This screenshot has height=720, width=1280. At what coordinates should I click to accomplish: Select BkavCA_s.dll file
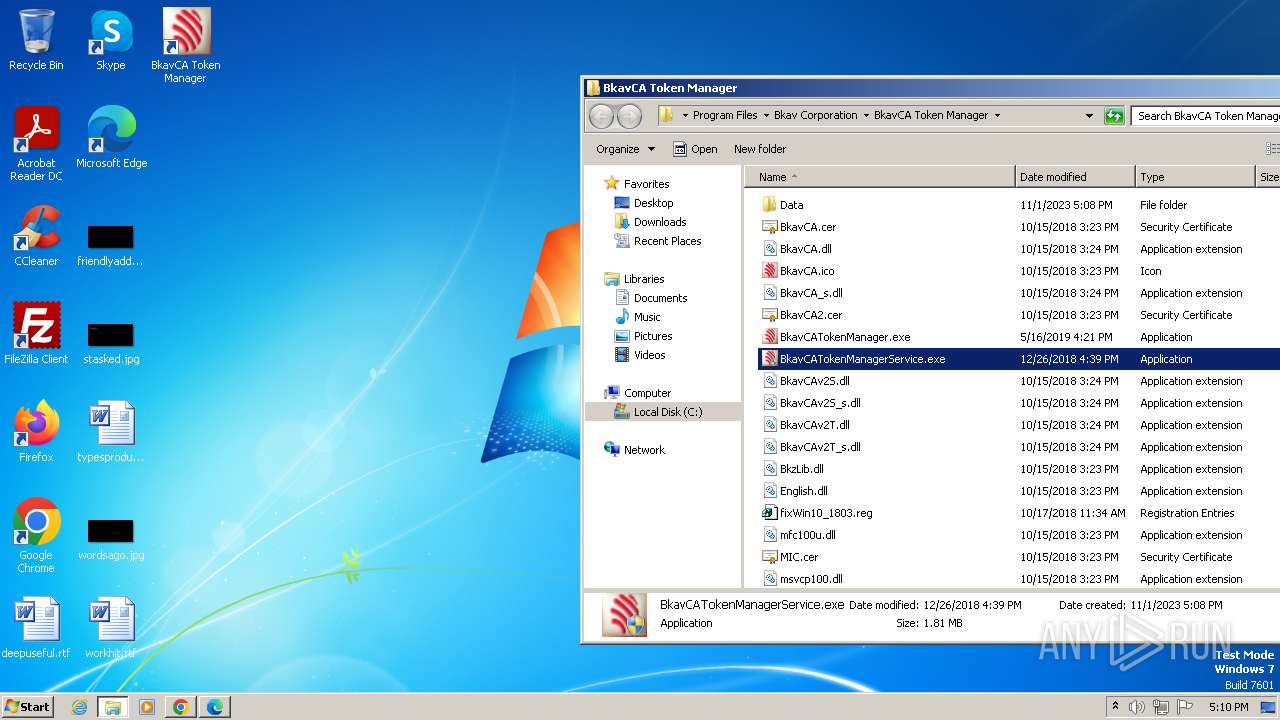click(x=802, y=293)
